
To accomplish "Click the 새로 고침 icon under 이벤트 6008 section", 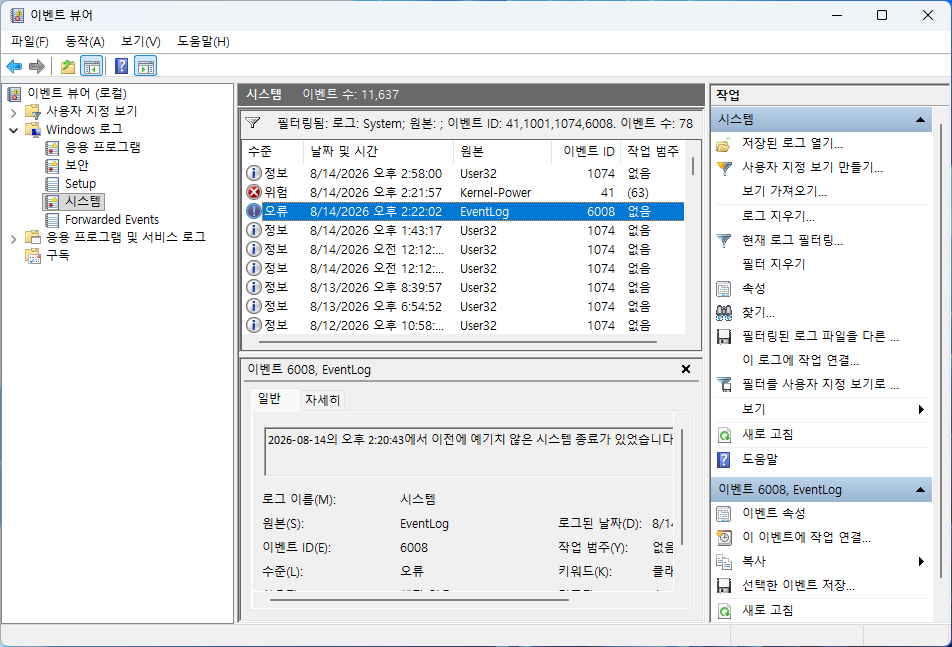I will (724, 611).
